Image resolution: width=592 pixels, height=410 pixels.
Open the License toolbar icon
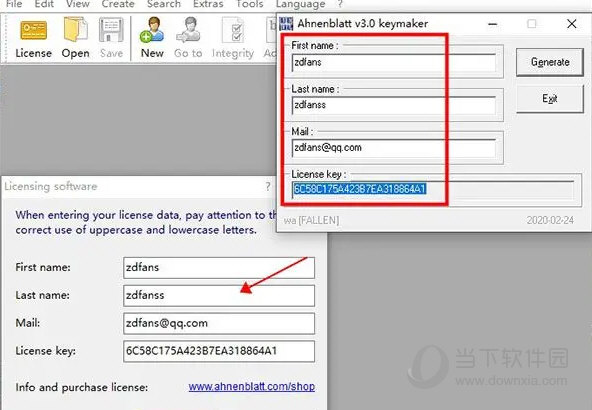pyautogui.click(x=33, y=38)
